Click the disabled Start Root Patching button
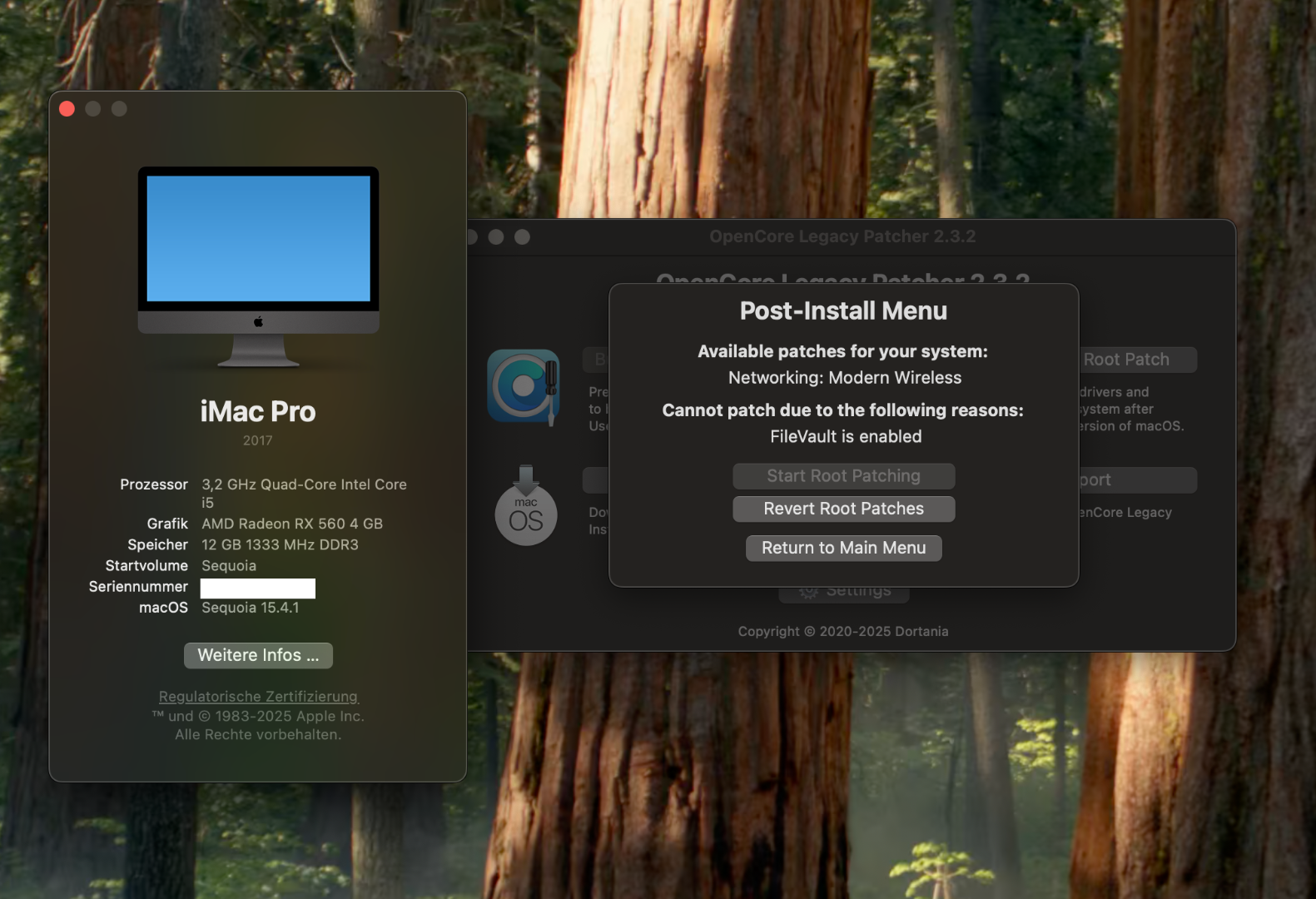Viewport: 1316px width, 899px height. tap(843, 476)
